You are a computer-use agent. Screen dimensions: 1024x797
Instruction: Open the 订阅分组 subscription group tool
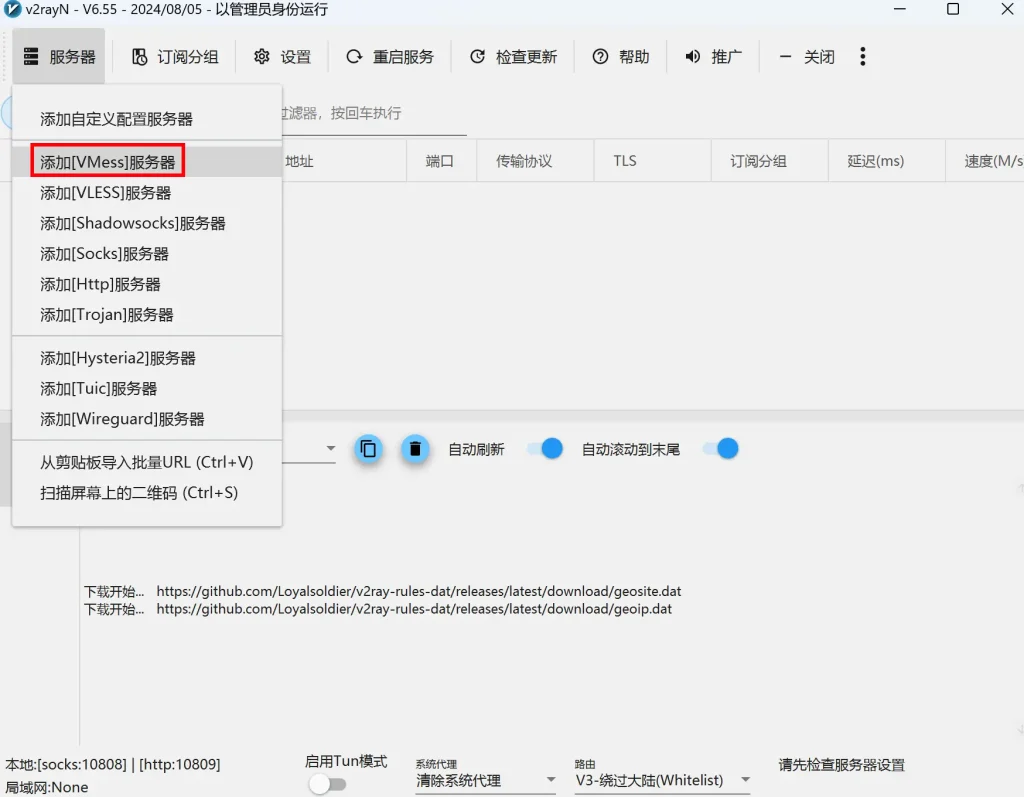pos(175,57)
